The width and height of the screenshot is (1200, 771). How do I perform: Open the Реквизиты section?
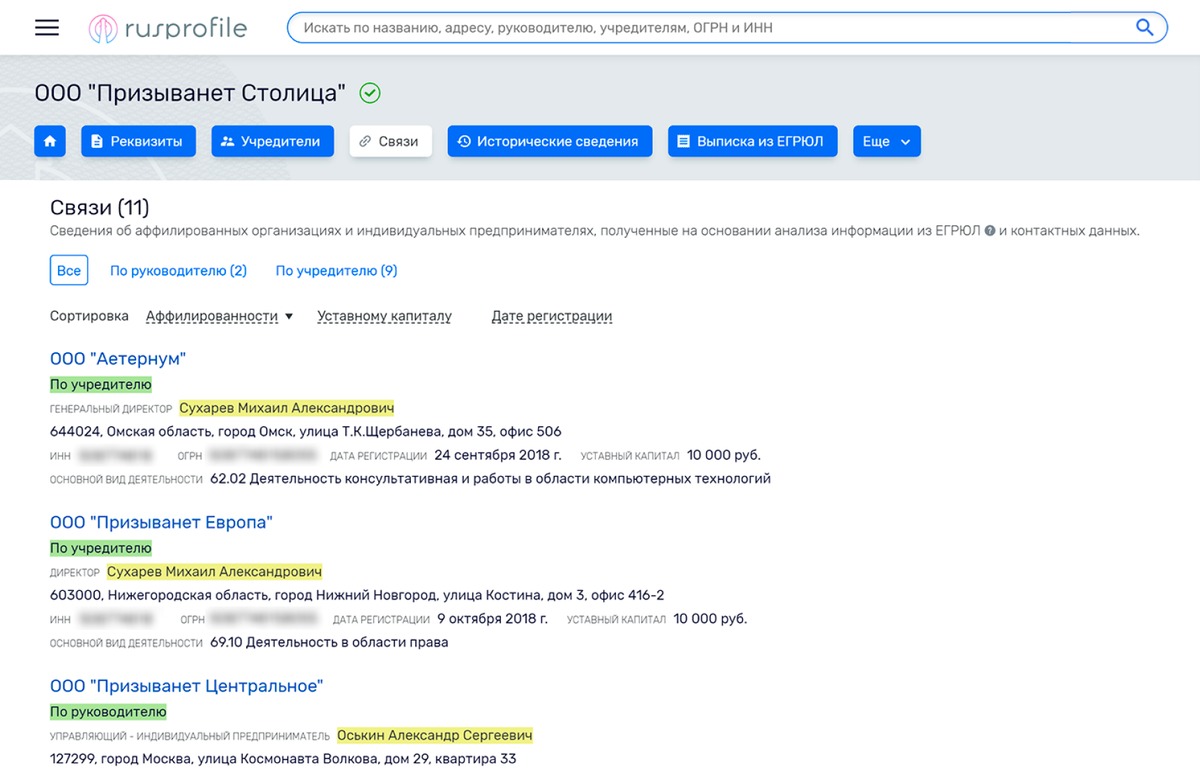click(137, 141)
